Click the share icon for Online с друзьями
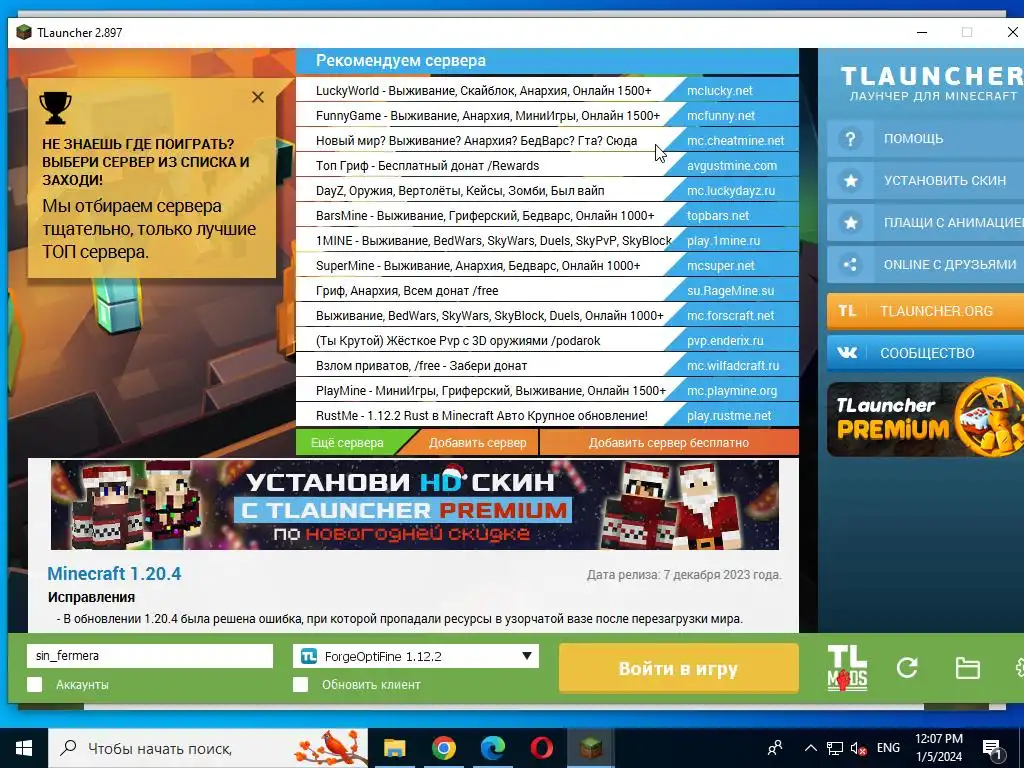The height and width of the screenshot is (768, 1024). coord(850,264)
